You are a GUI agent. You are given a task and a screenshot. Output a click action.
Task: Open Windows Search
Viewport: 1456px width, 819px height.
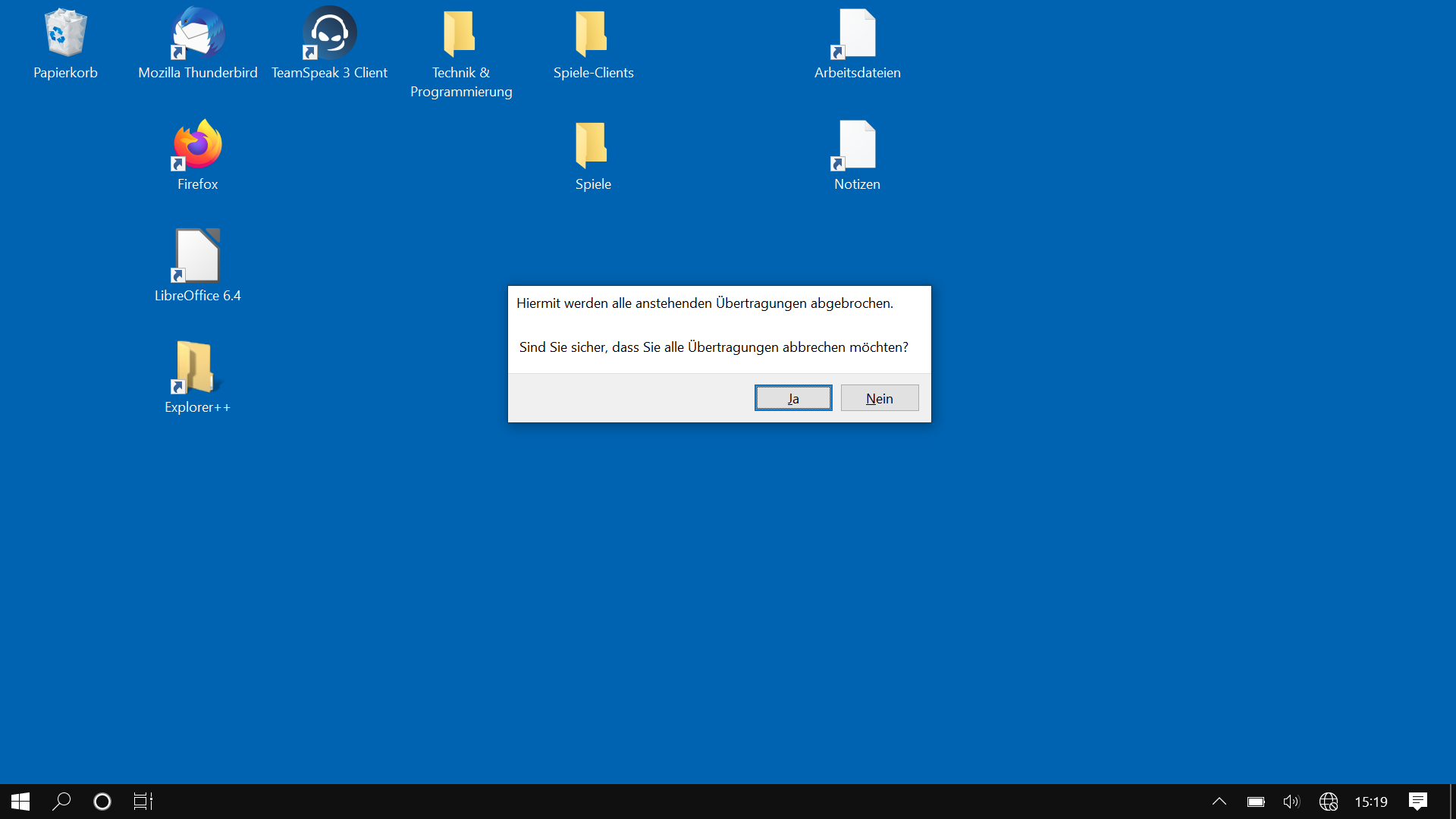pyautogui.click(x=61, y=802)
